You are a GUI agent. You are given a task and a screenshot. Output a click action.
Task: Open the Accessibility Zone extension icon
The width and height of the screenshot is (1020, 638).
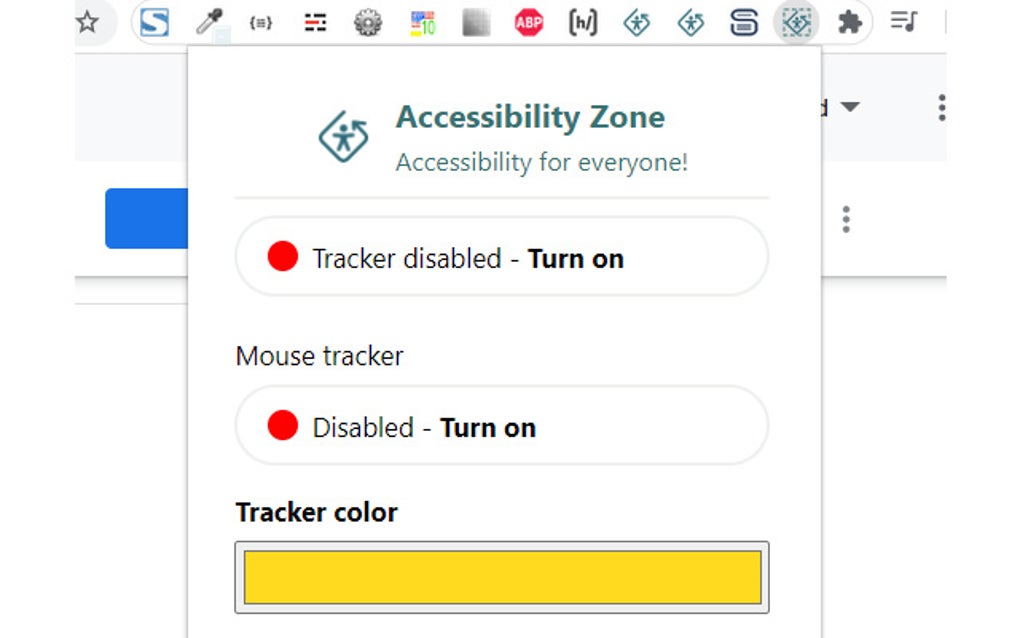click(x=796, y=23)
